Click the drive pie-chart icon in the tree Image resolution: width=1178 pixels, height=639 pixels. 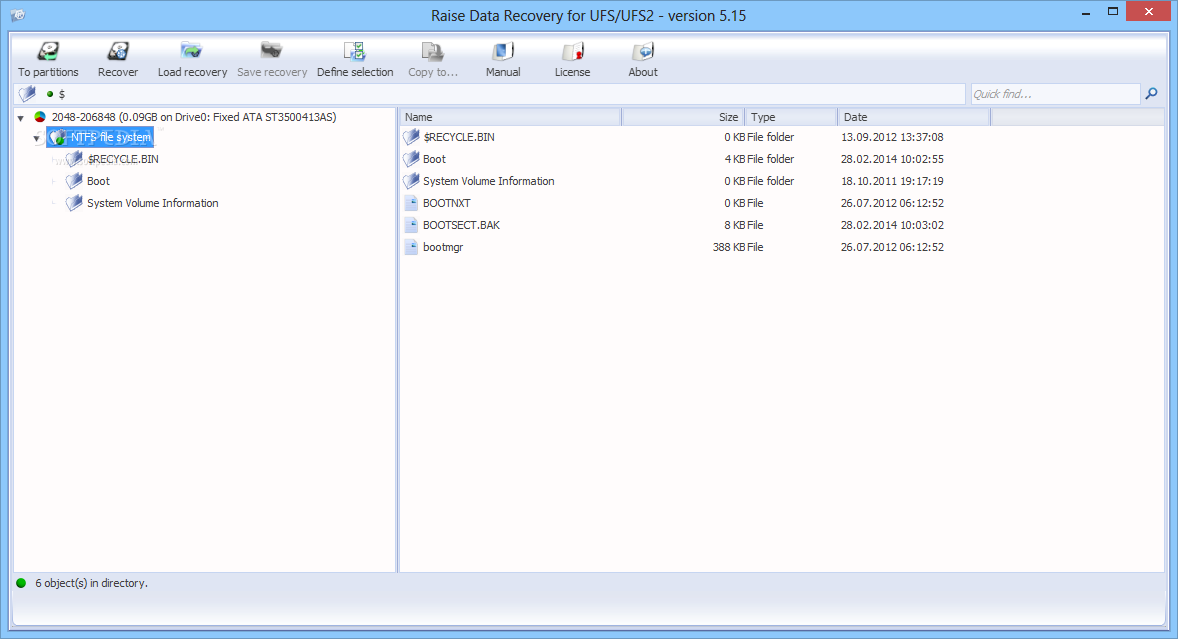pos(40,117)
